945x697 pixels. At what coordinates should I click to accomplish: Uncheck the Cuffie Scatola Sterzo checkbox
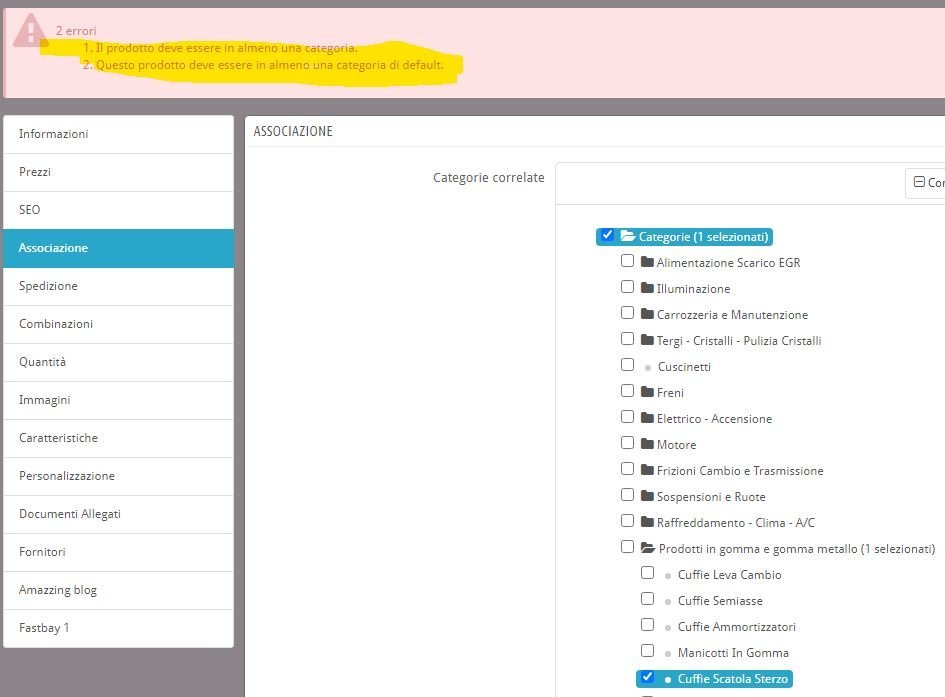pyautogui.click(x=647, y=677)
